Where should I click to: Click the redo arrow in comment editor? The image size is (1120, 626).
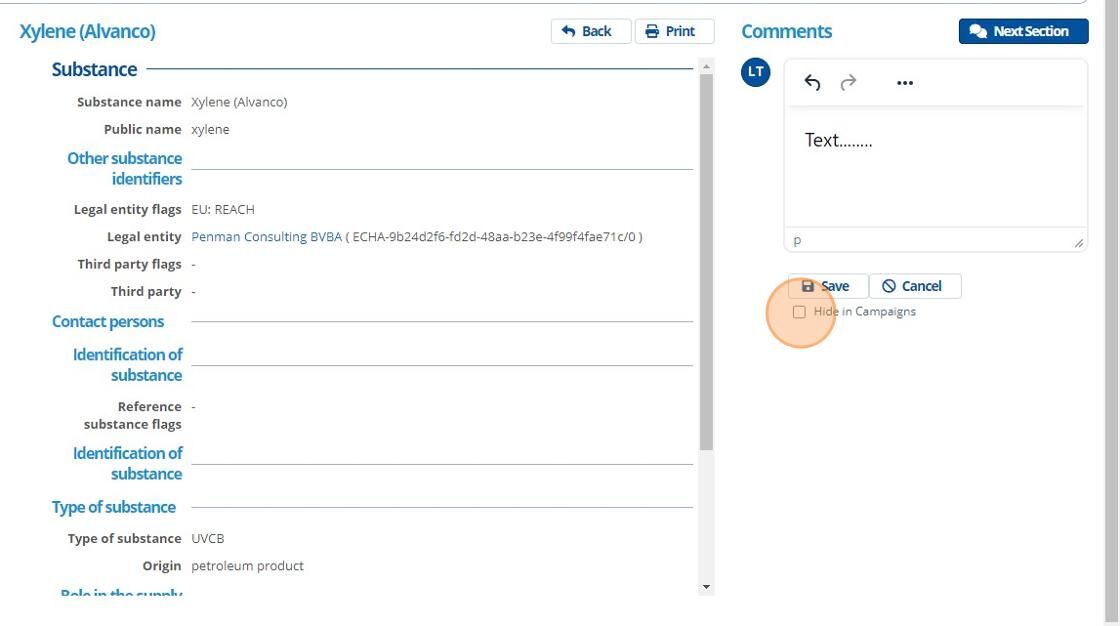[848, 83]
